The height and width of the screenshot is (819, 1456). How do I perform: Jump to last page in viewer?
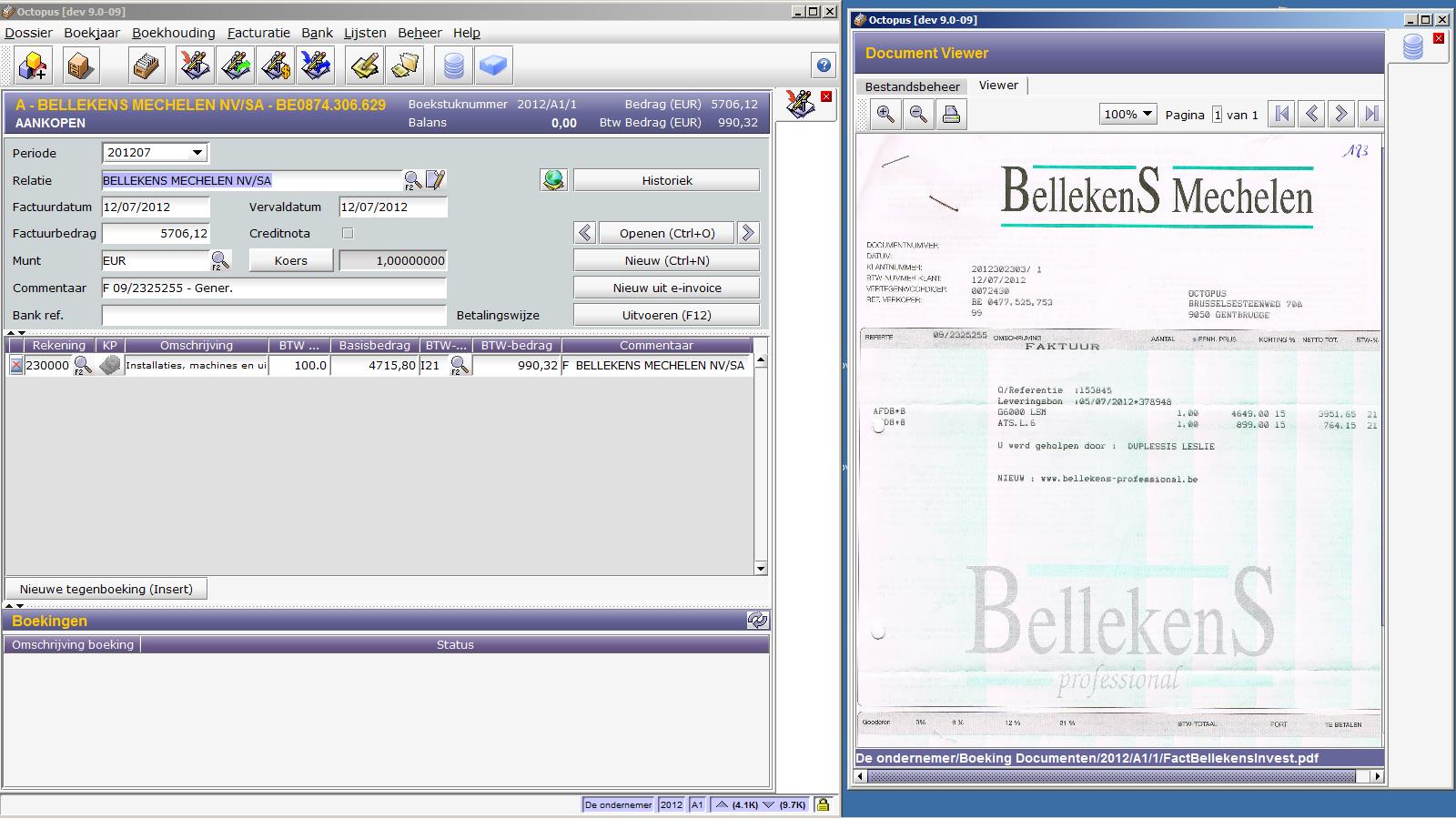coord(1370,114)
